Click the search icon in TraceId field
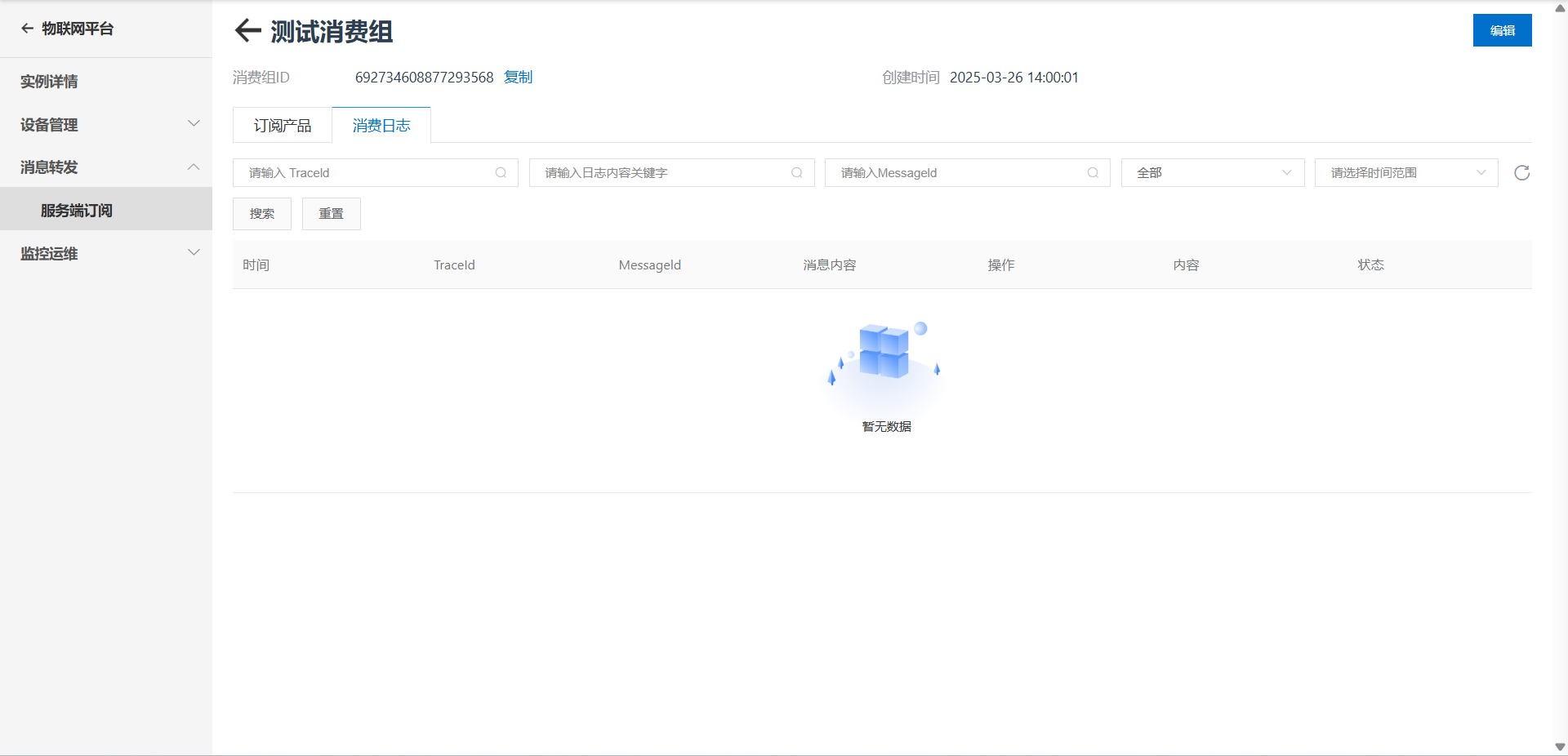The width and height of the screenshot is (1568, 756). 501,173
